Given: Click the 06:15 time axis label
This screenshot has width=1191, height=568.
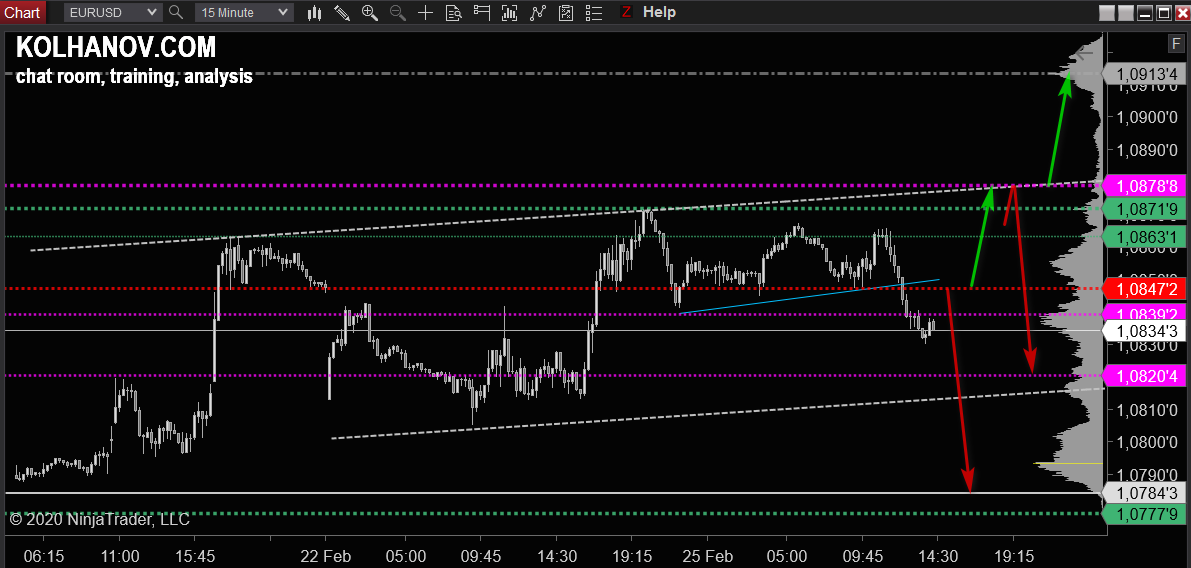Looking at the screenshot, I should (x=43, y=555).
